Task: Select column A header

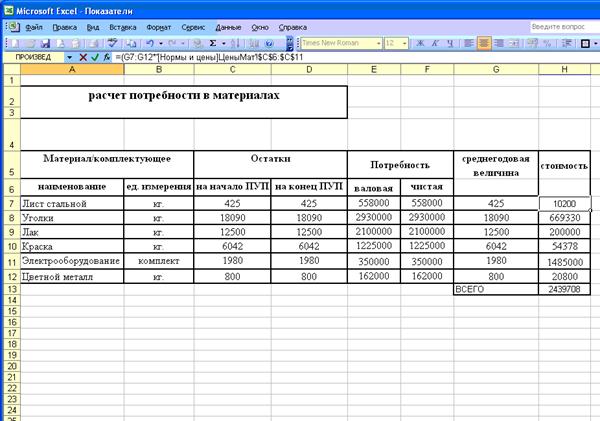Action: tap(72, 69)
